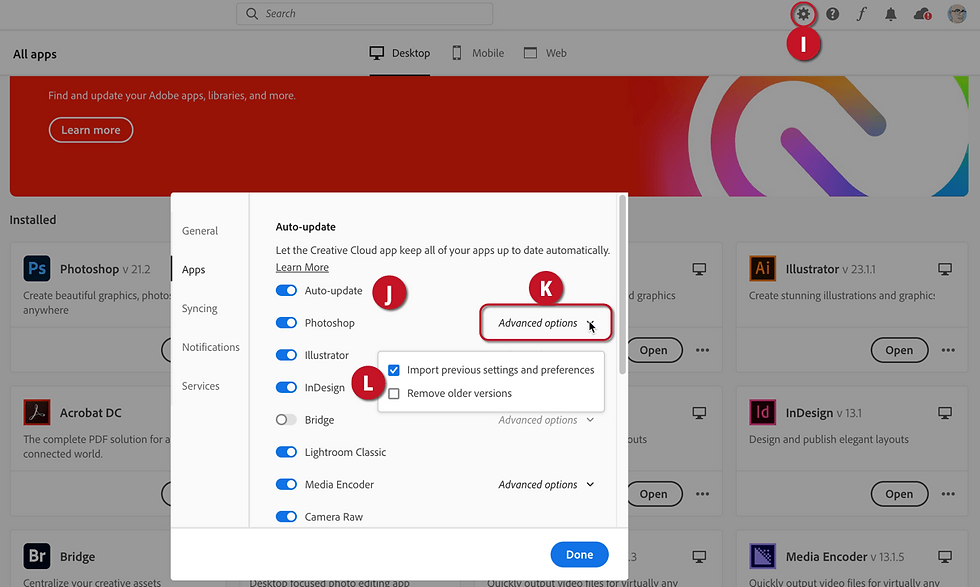The image size is (980, 587).
Task: Open Notifications preferences section
Action: [x=211, y=347]
